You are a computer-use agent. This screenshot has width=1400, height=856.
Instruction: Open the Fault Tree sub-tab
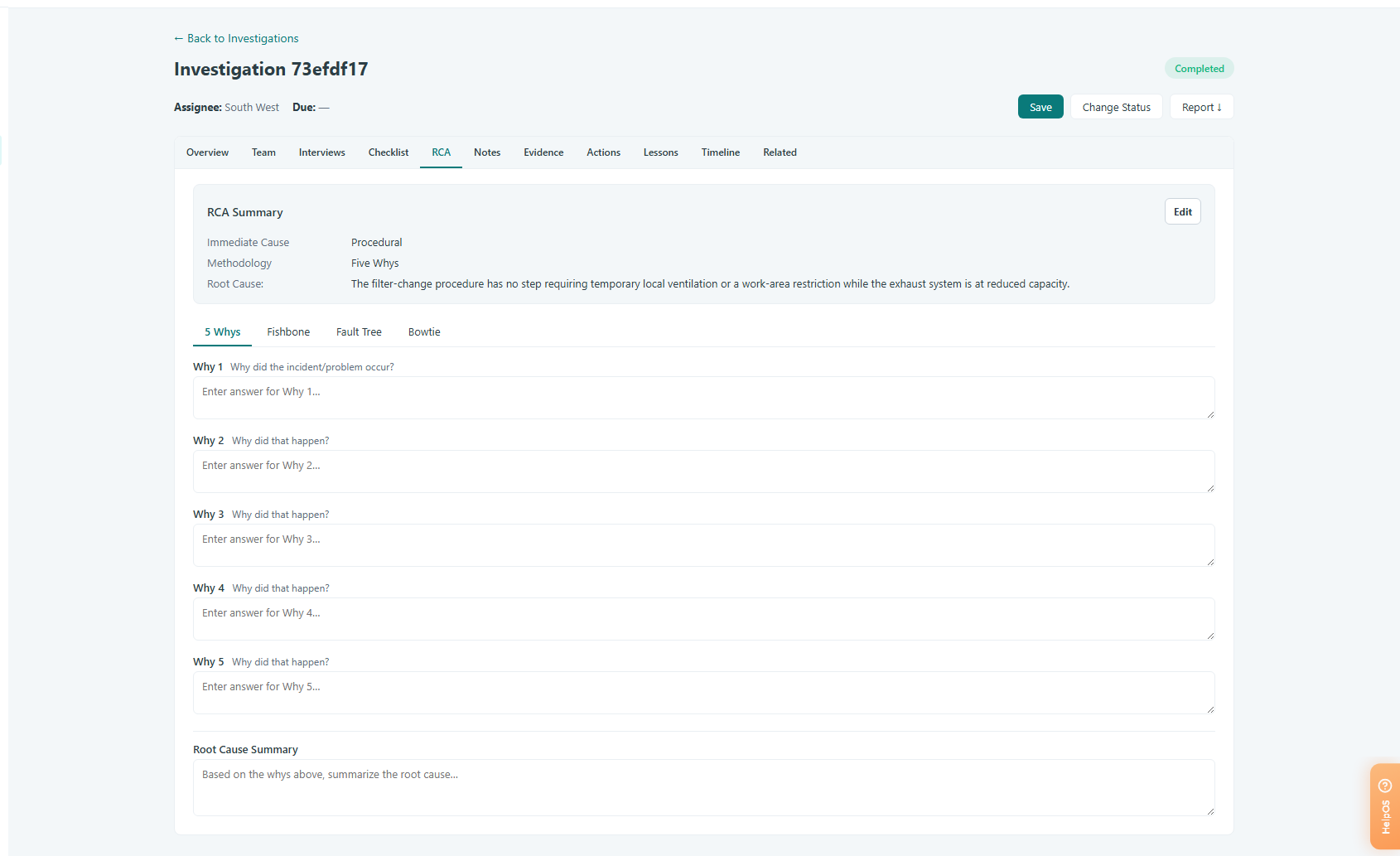(359, 331)
